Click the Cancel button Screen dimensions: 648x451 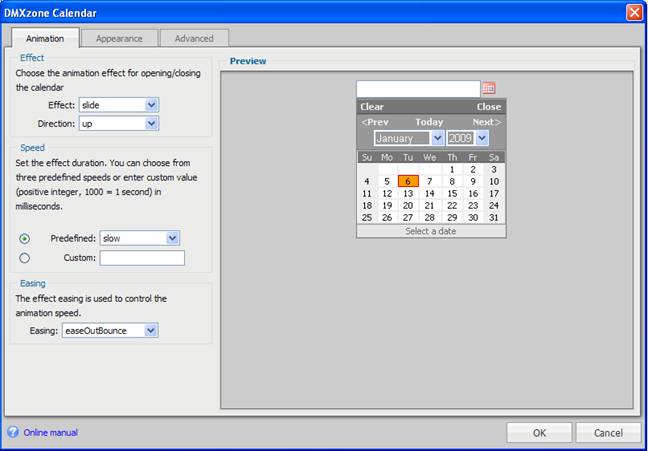pos(608,432)
